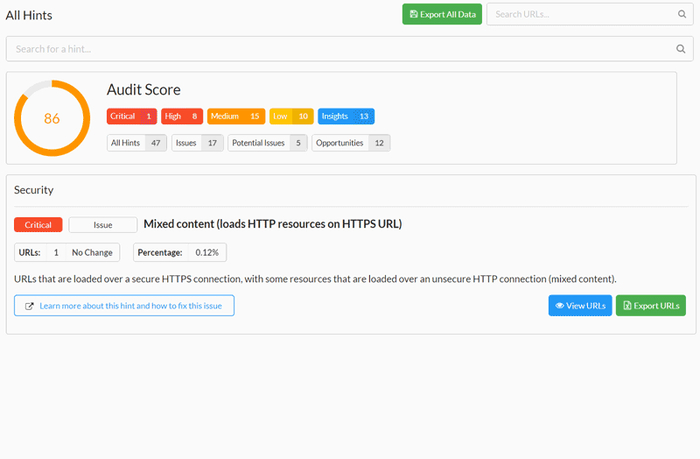Open the Mixed content hint title
This screenshot has height=459, width=700.
click(273, 224)
